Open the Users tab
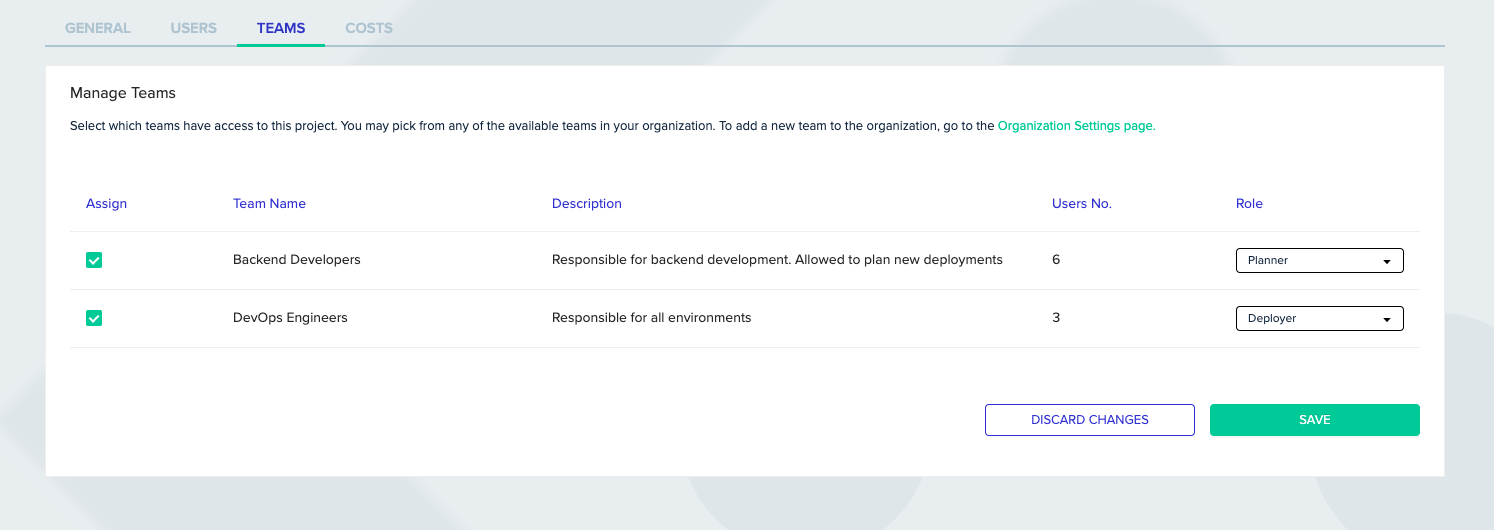Image resolution: width=1494 pixels, height=530 pixels. pos(194,28)
